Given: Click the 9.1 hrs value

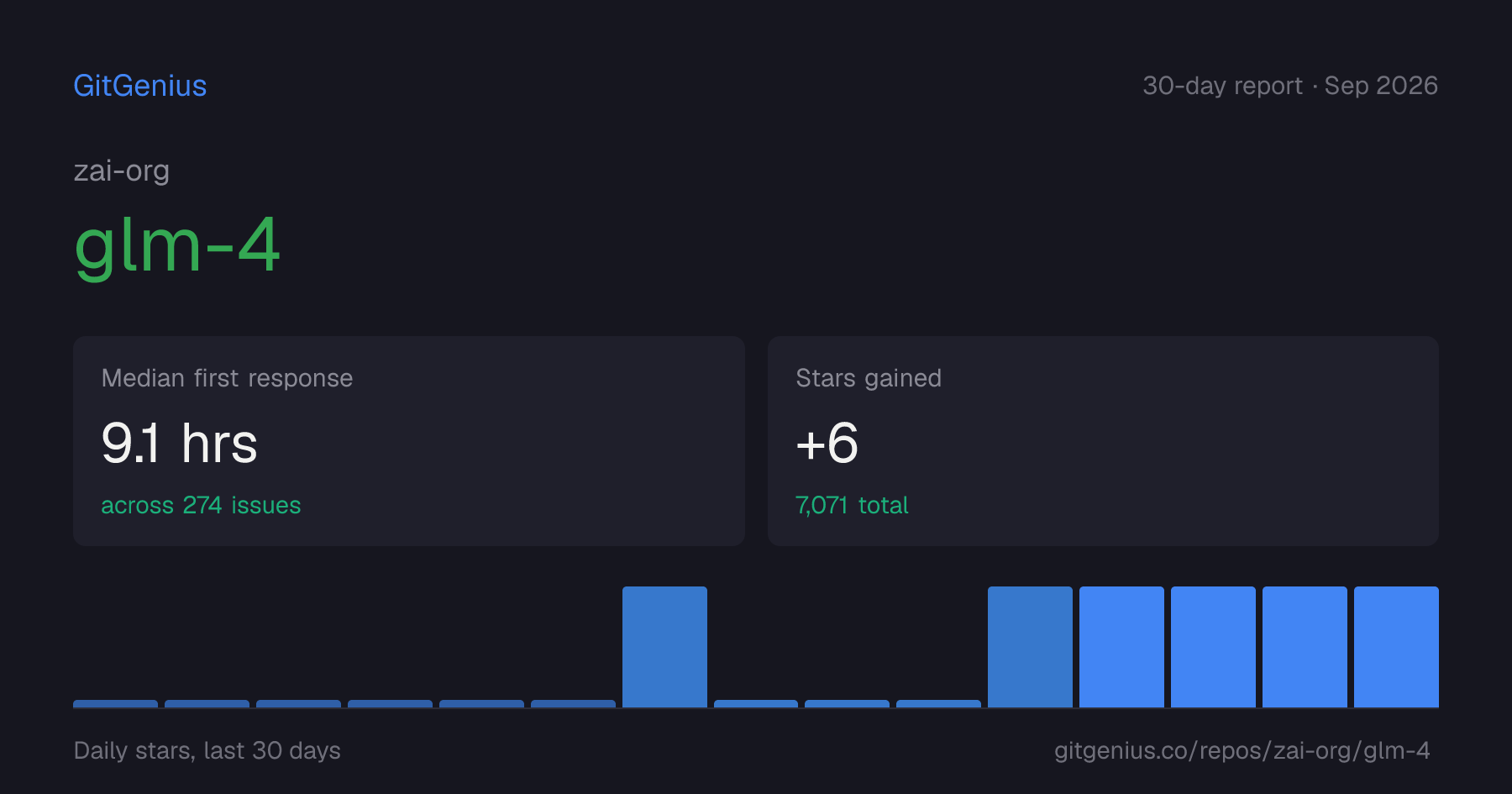Looking at the screenshot, I should tap(179, 444).
